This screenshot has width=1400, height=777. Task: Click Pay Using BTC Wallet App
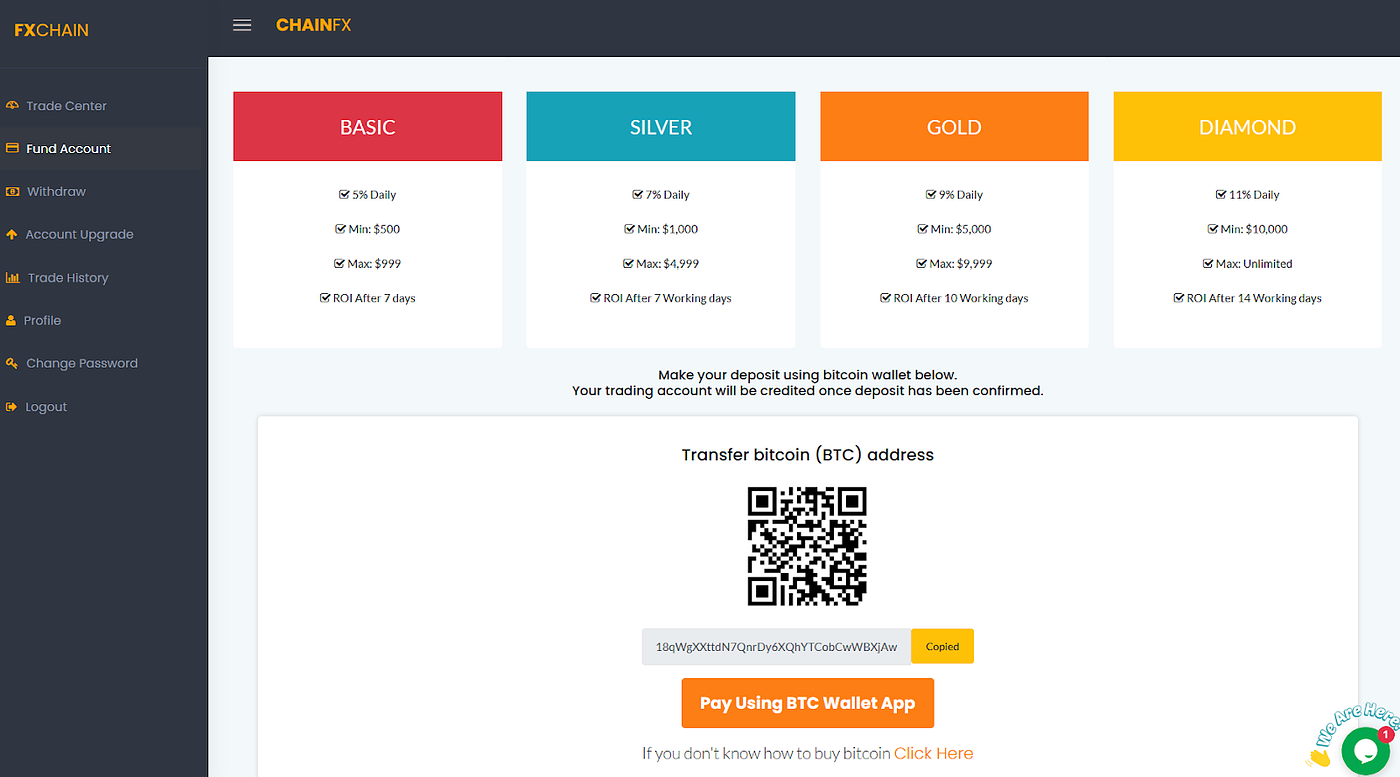click(807, 703)
